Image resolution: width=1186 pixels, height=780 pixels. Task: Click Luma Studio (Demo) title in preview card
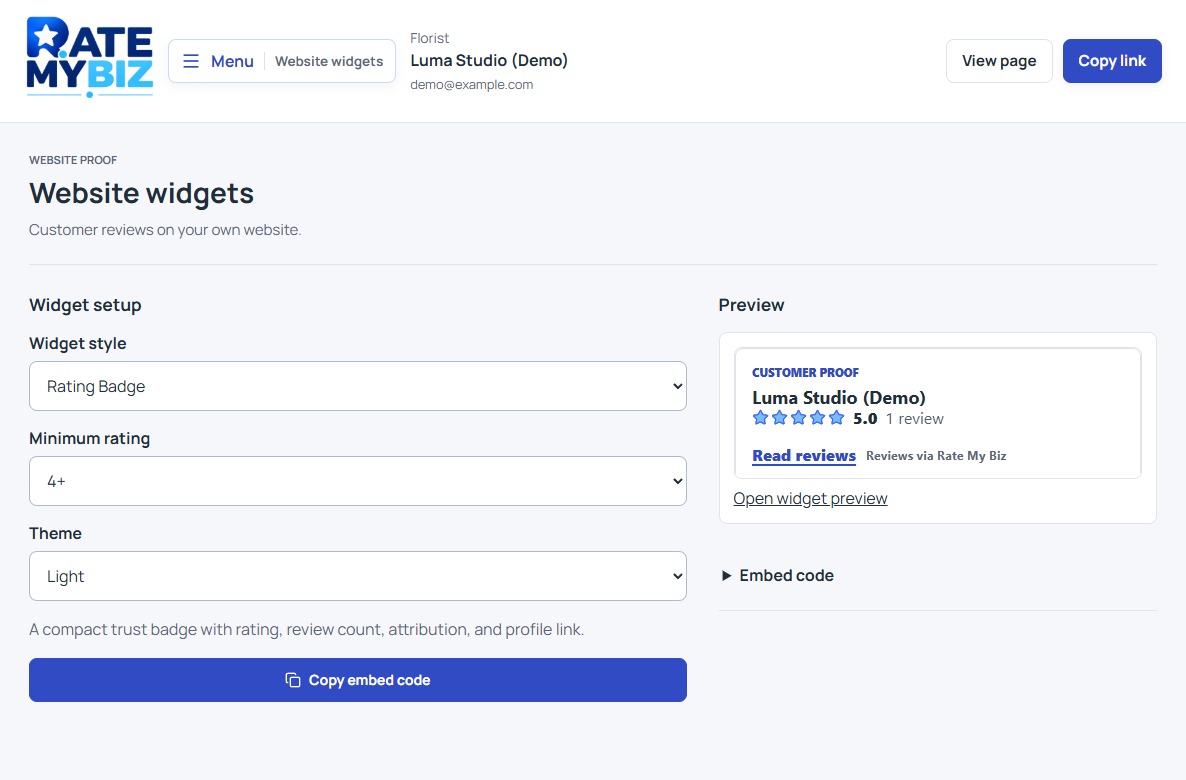(839, 397)
